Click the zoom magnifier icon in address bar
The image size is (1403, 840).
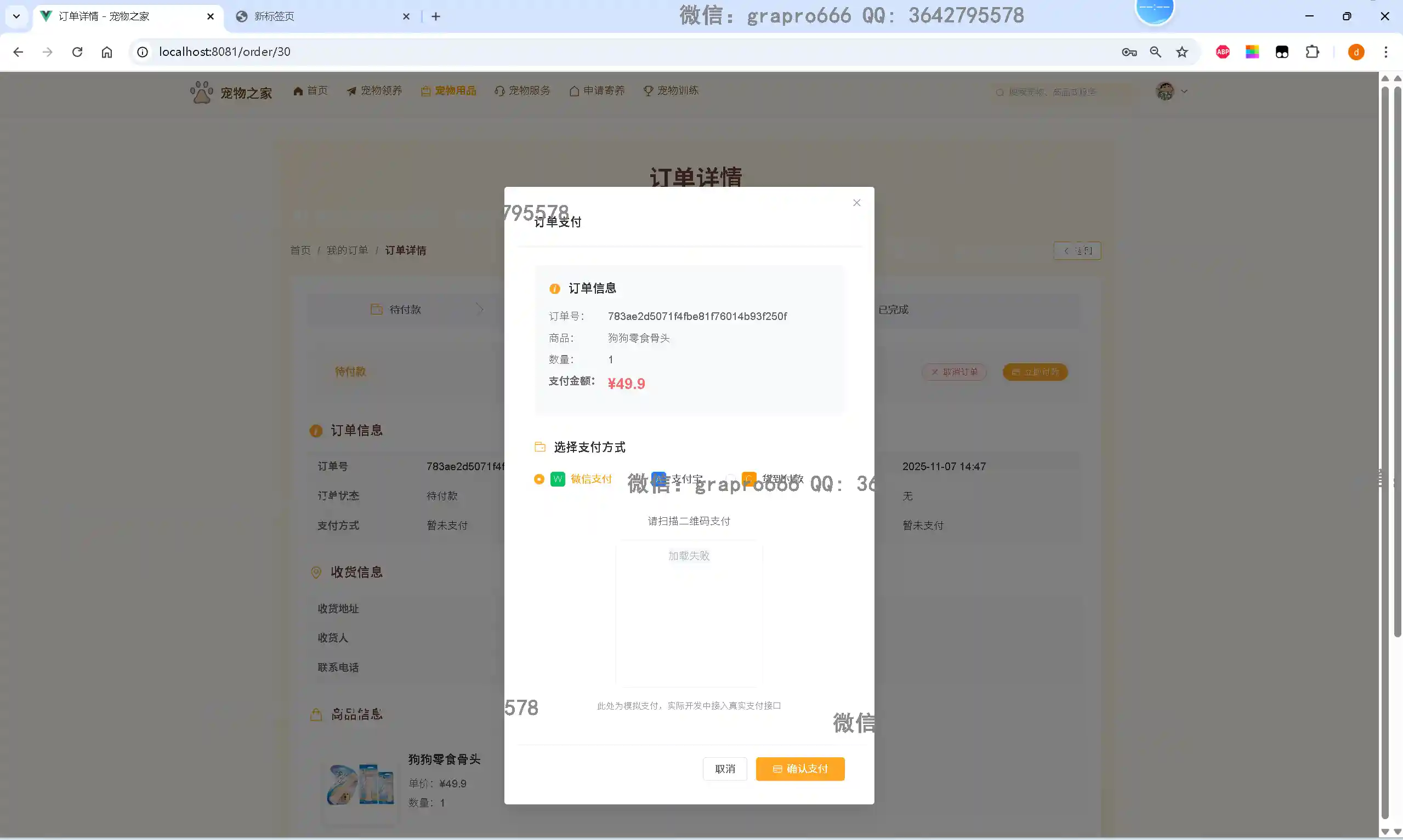pos(1155,52)
